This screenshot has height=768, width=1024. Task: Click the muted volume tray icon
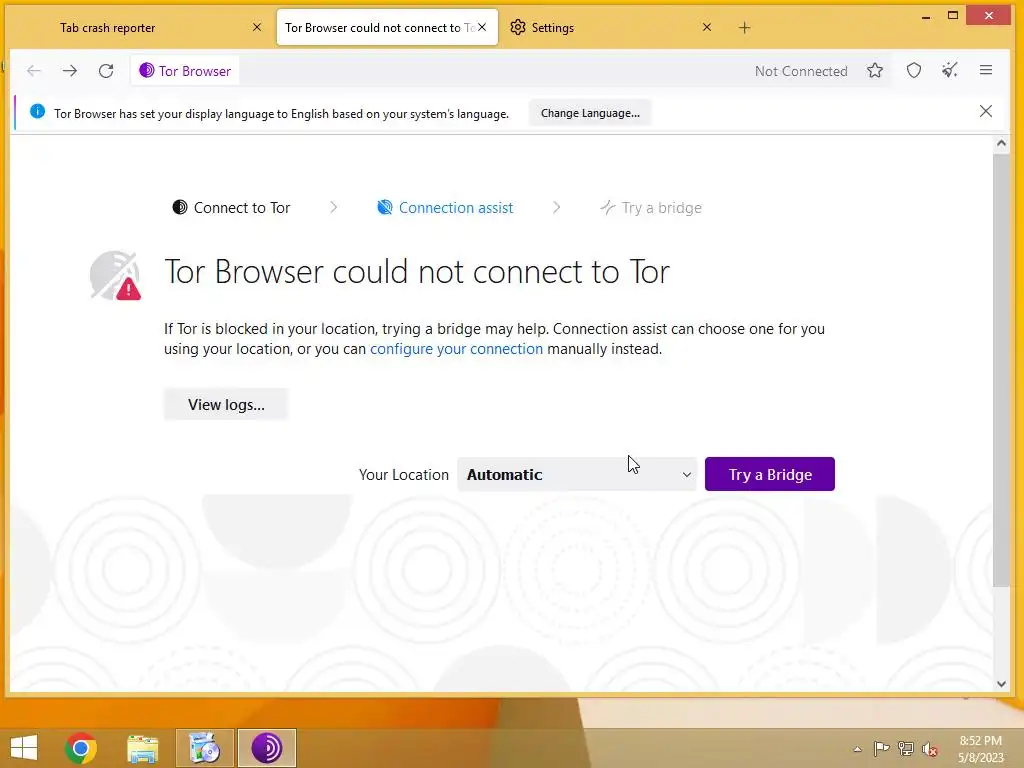(930, 749)
